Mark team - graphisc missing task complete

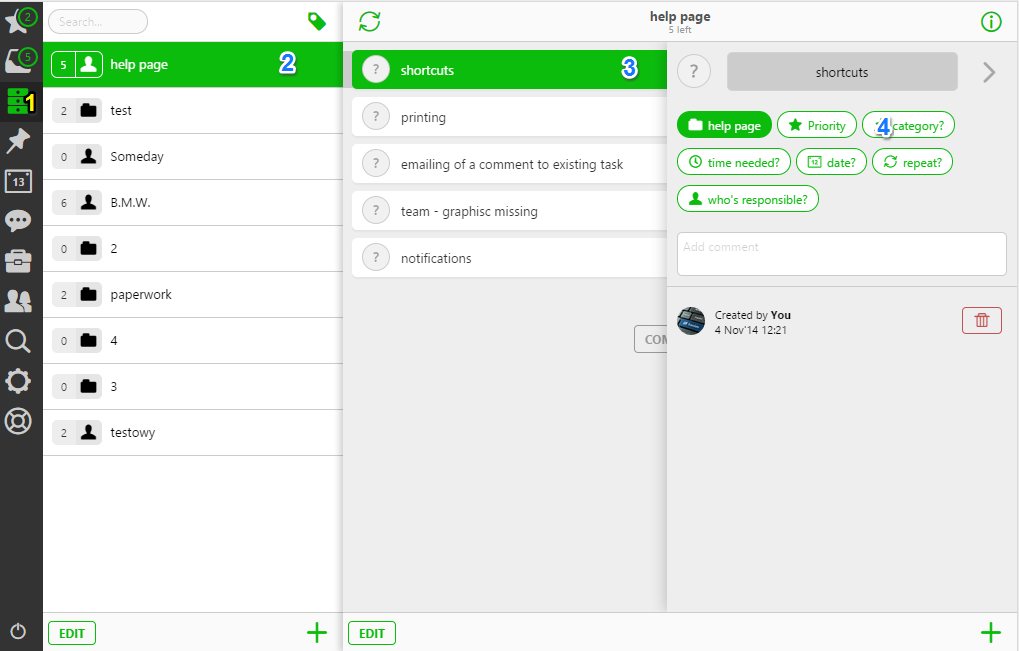[x=376, y=211]
